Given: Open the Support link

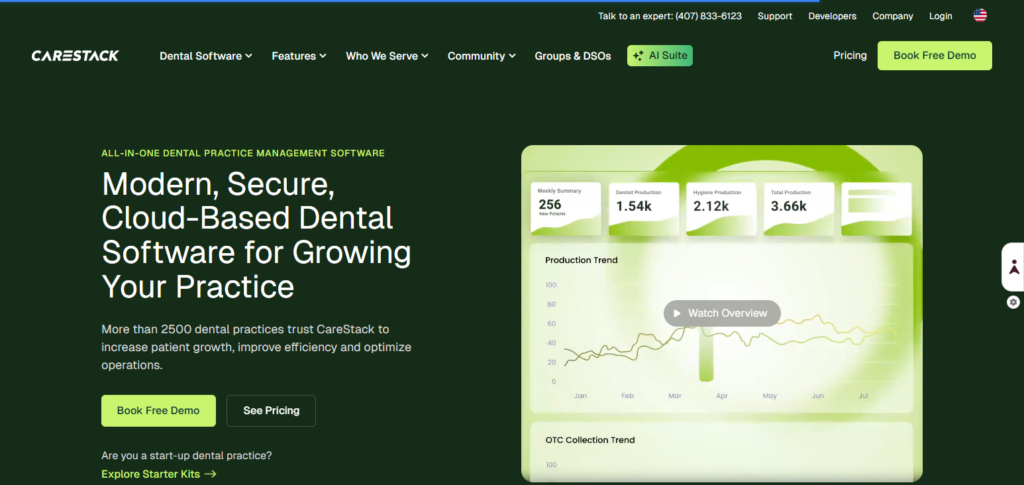Looking at the screenshot, I should point(775,16).
